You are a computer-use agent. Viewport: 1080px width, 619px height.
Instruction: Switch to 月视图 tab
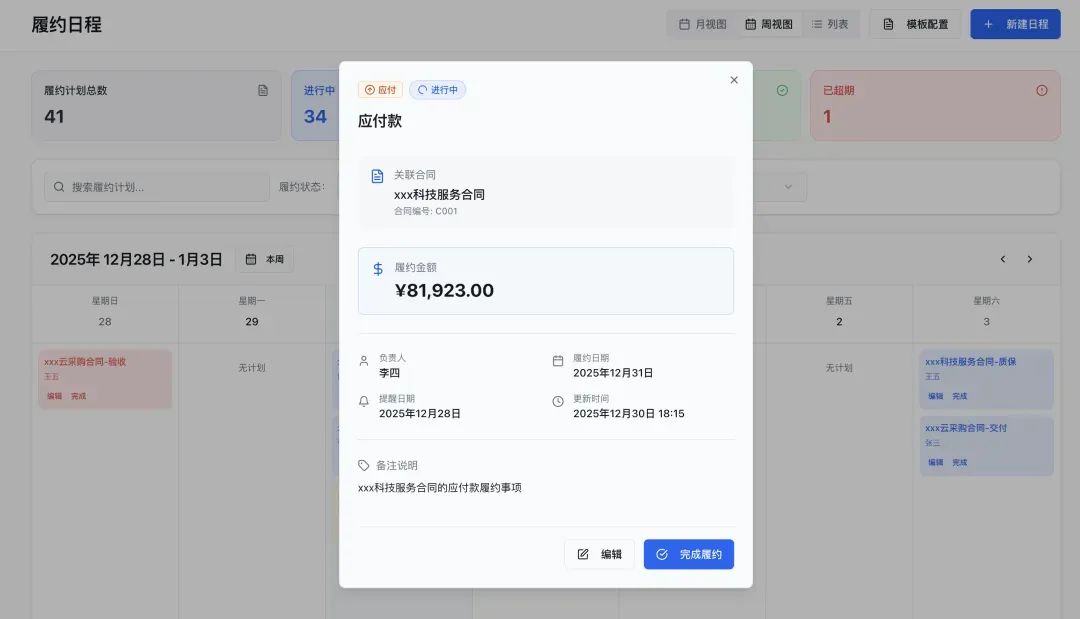(703, 24)
